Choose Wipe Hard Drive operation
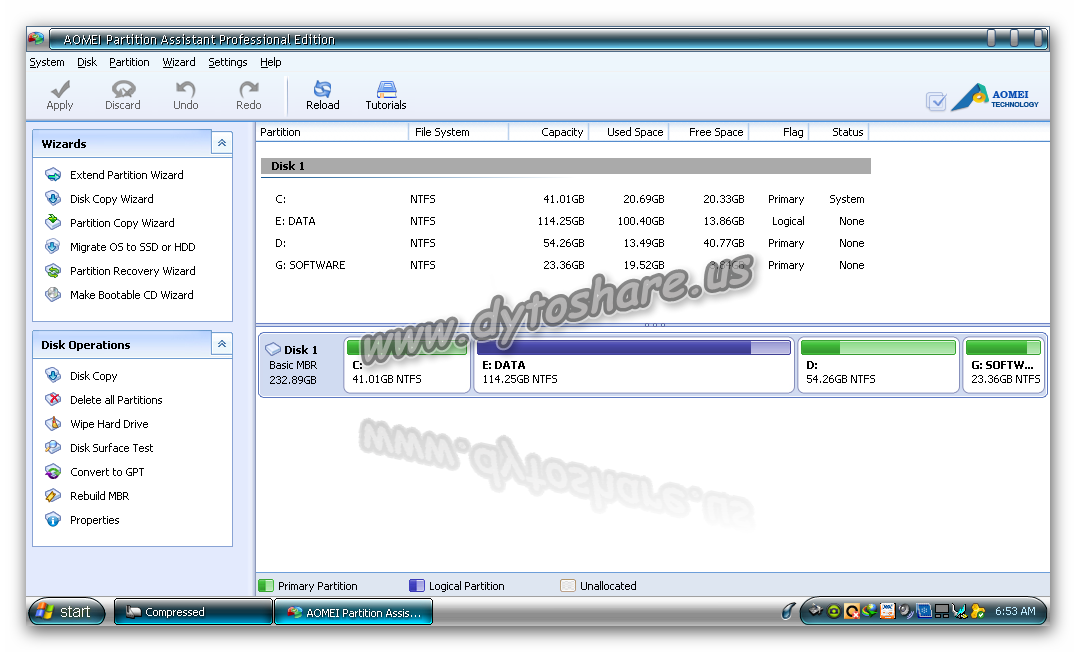 click(x=109, y=424)
